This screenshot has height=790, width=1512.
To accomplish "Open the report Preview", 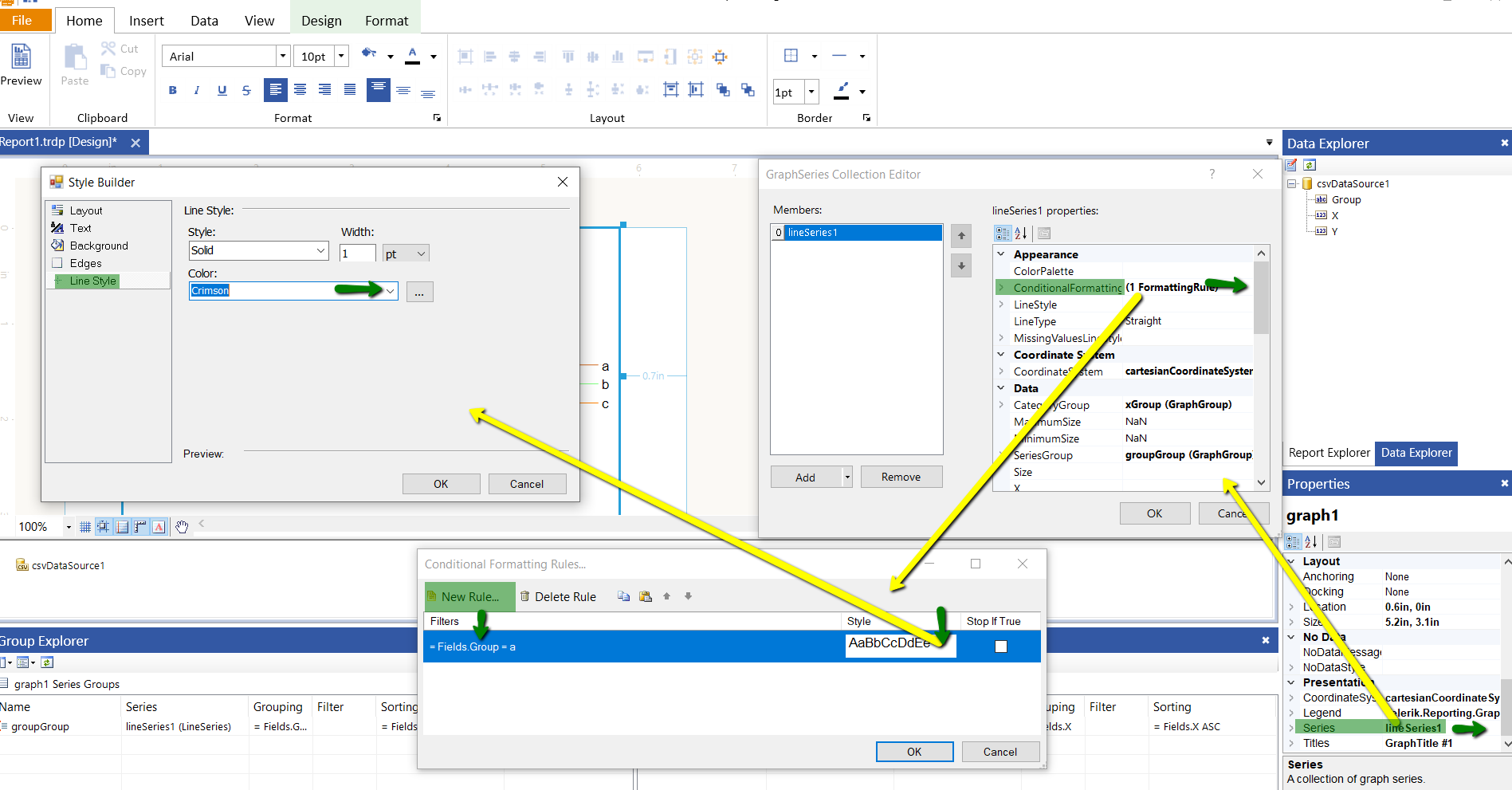I will 21,65.
